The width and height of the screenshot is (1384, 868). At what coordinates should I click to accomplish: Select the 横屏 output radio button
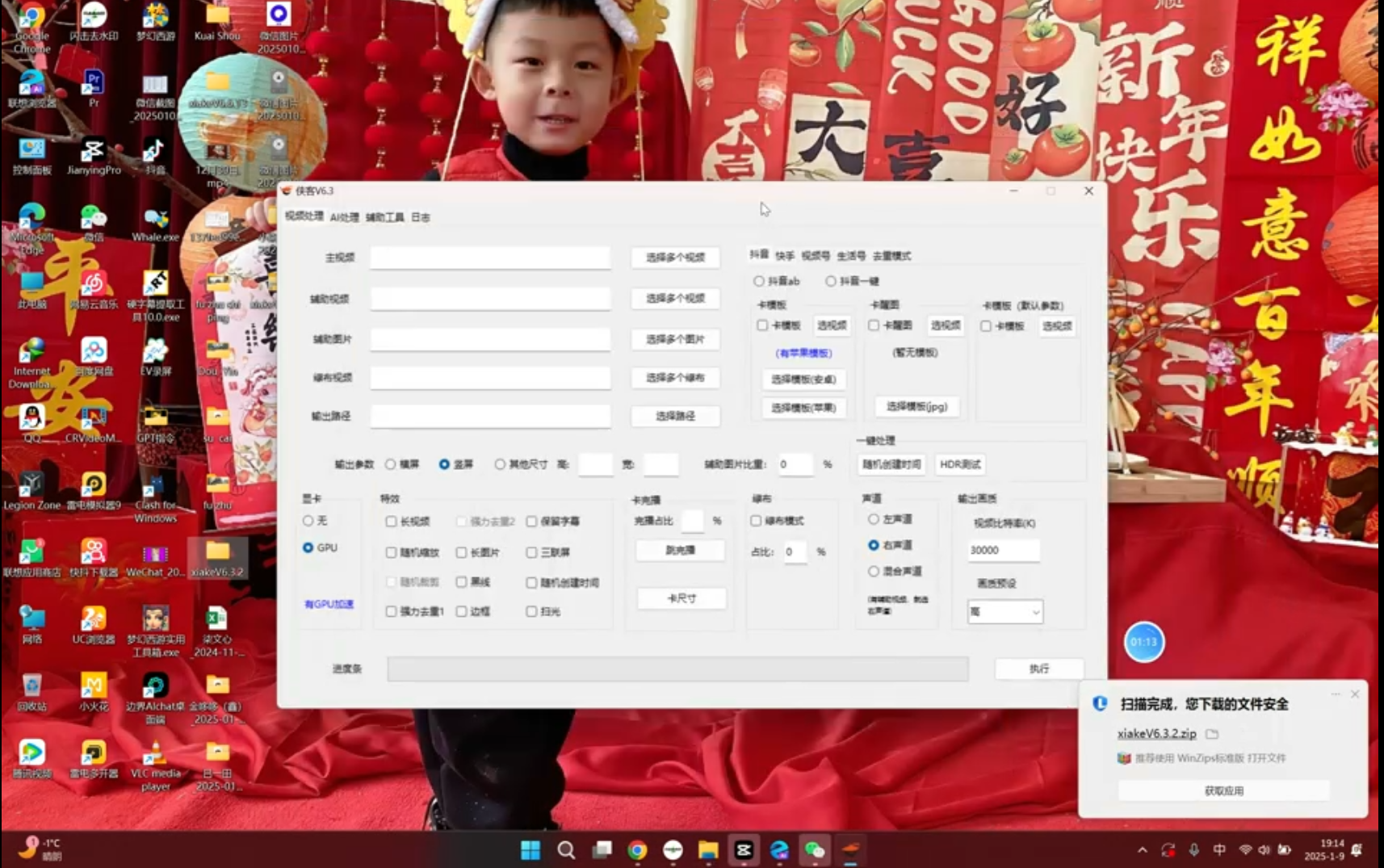click(x=391, y=464)
